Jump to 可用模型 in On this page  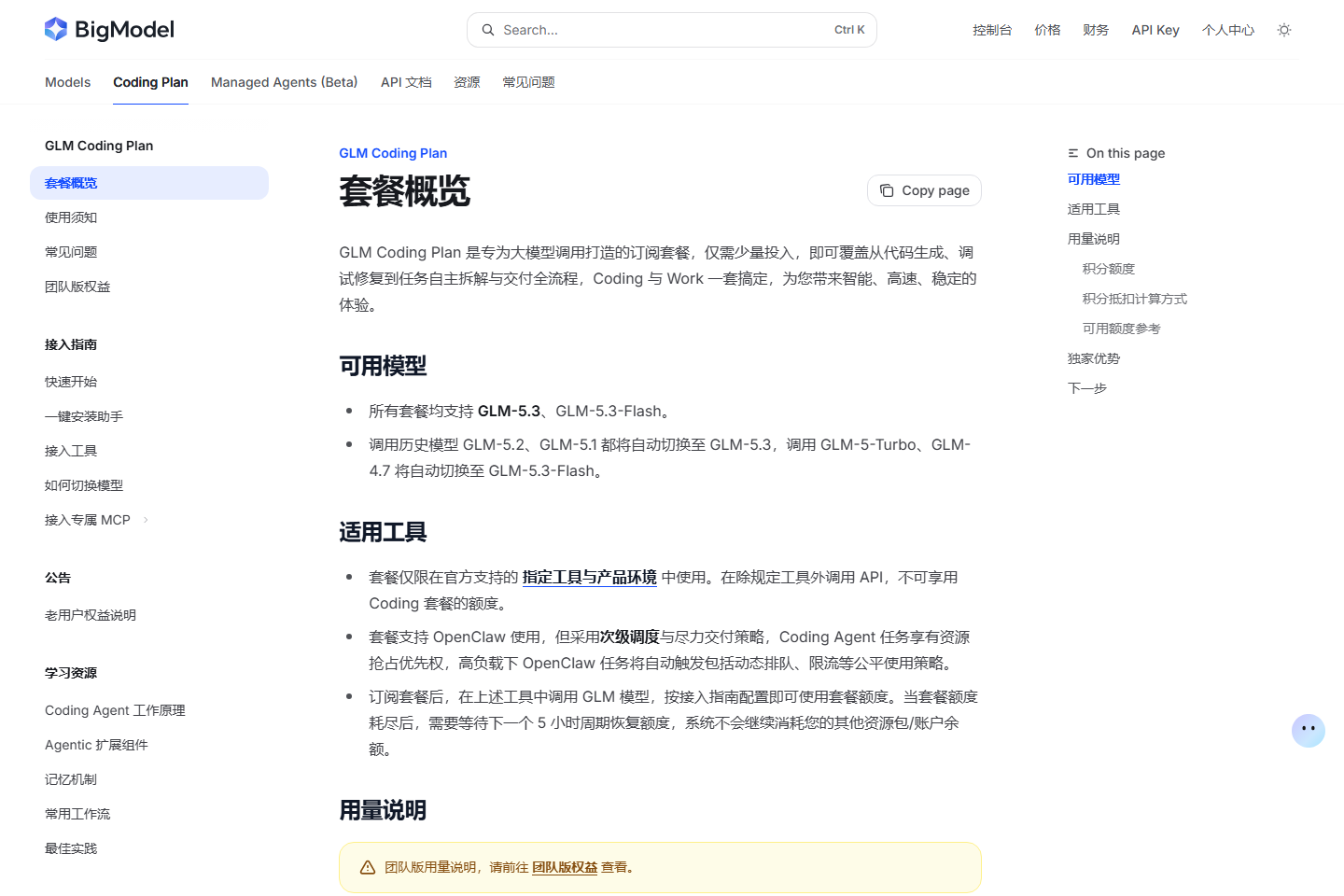[x=1094, y=179]
